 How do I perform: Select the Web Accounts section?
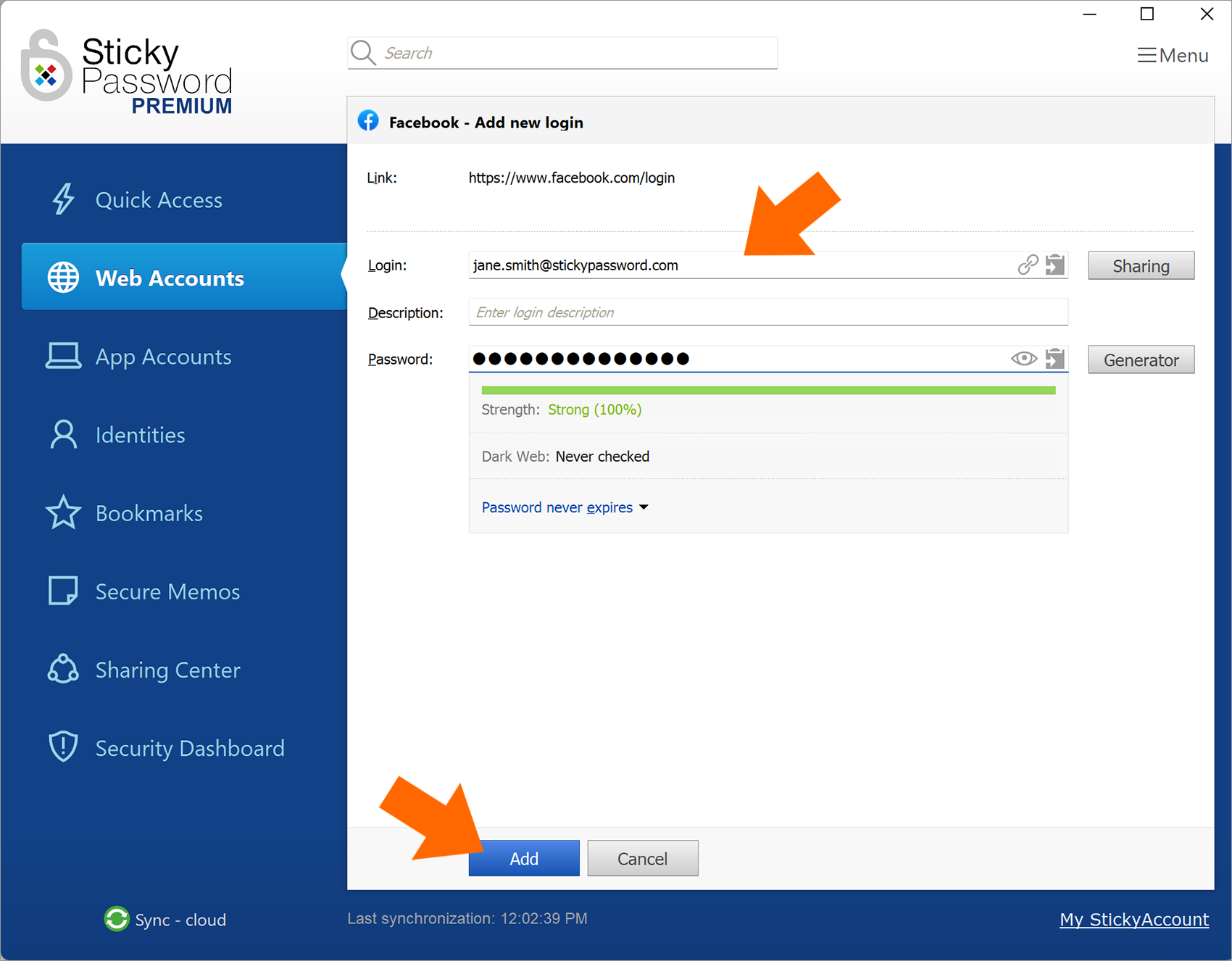[185, 278]
